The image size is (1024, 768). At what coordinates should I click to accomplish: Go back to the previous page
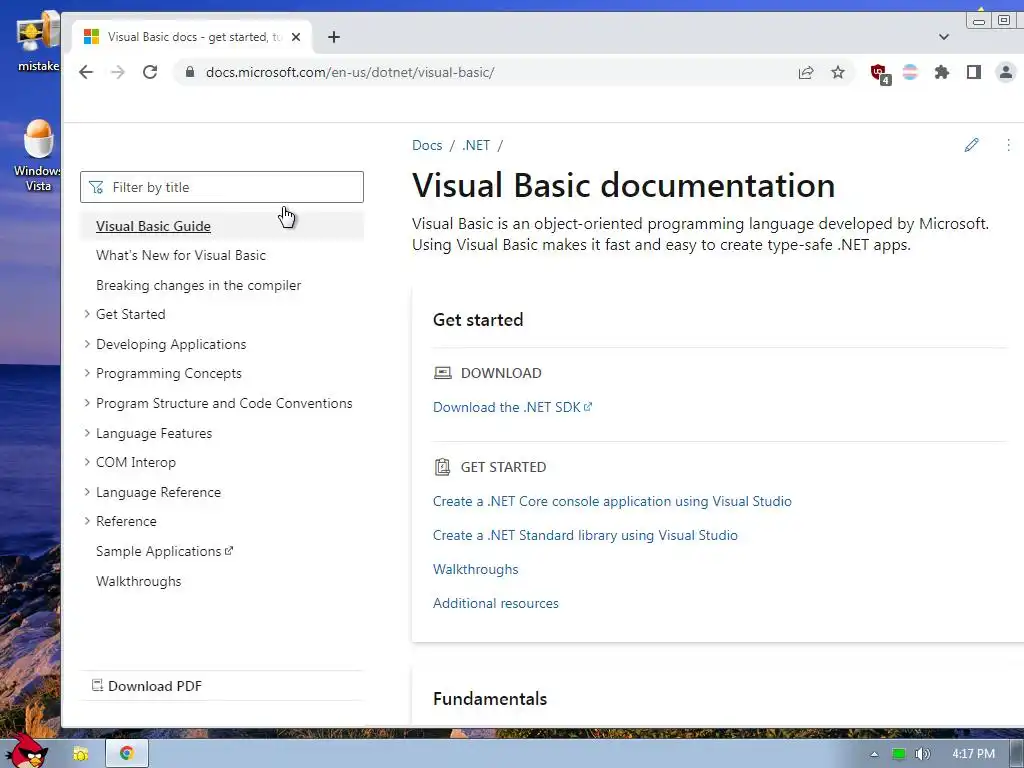86,72
